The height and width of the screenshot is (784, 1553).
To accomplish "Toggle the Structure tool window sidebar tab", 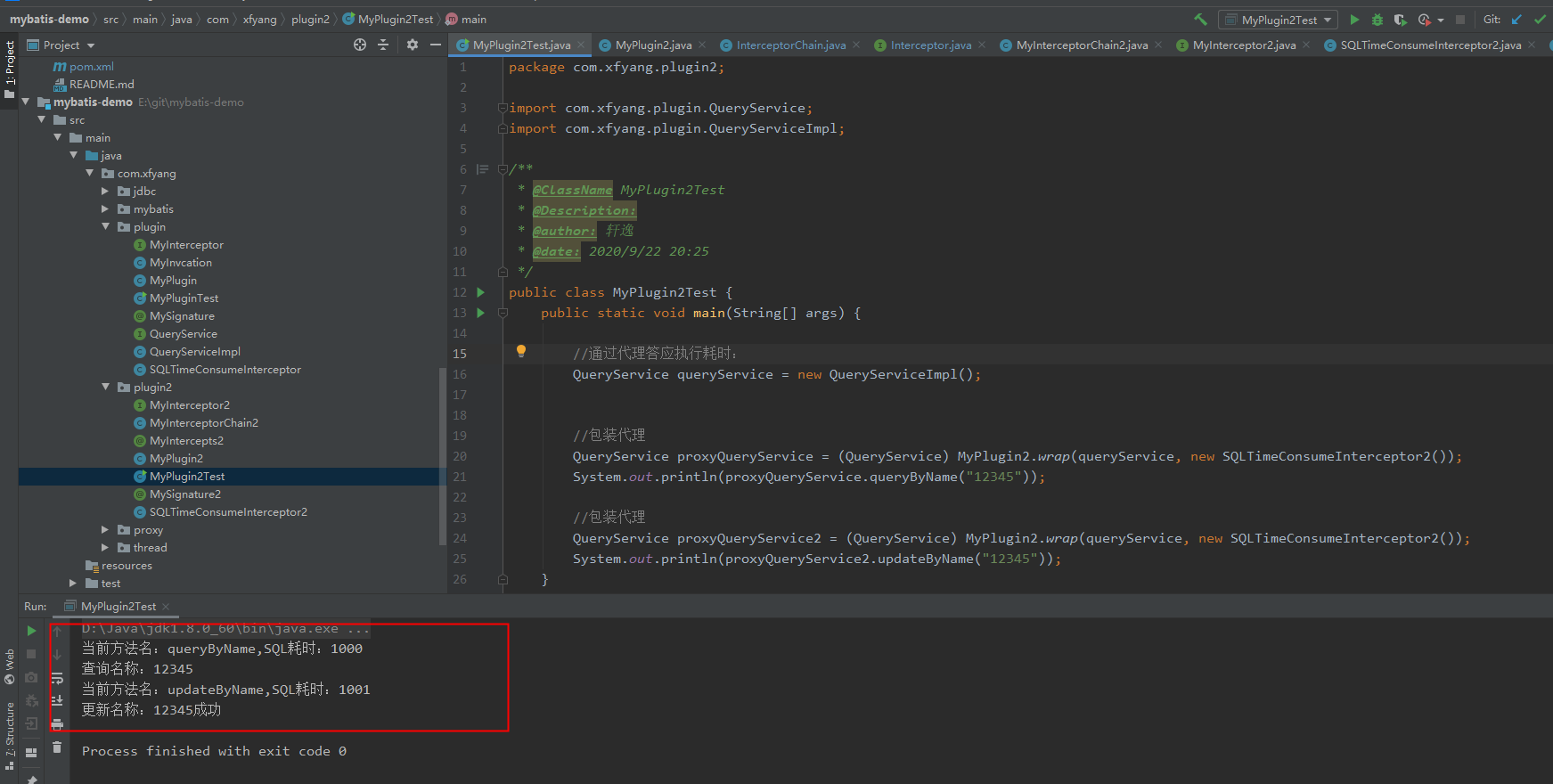I will click(x=10, y=731).
